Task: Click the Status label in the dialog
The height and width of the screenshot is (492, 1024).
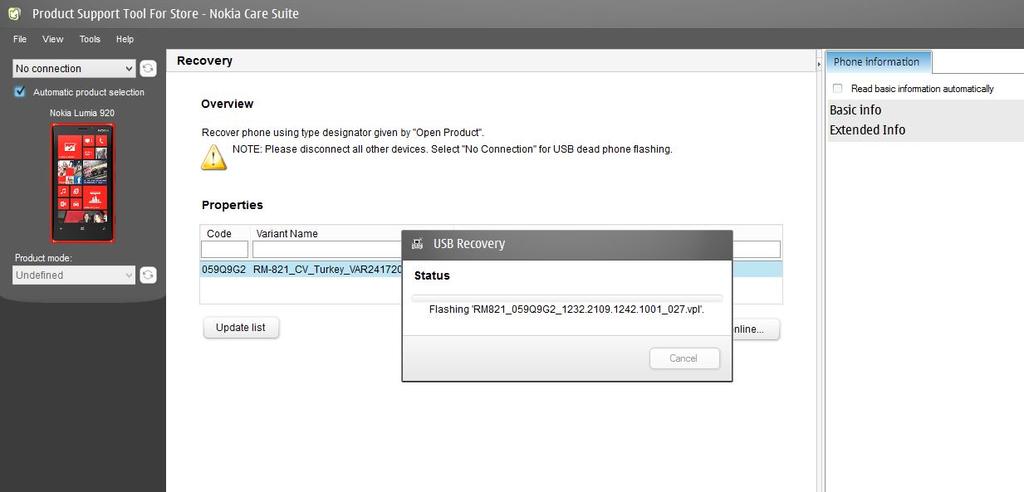Action: (x=432, y=276)
